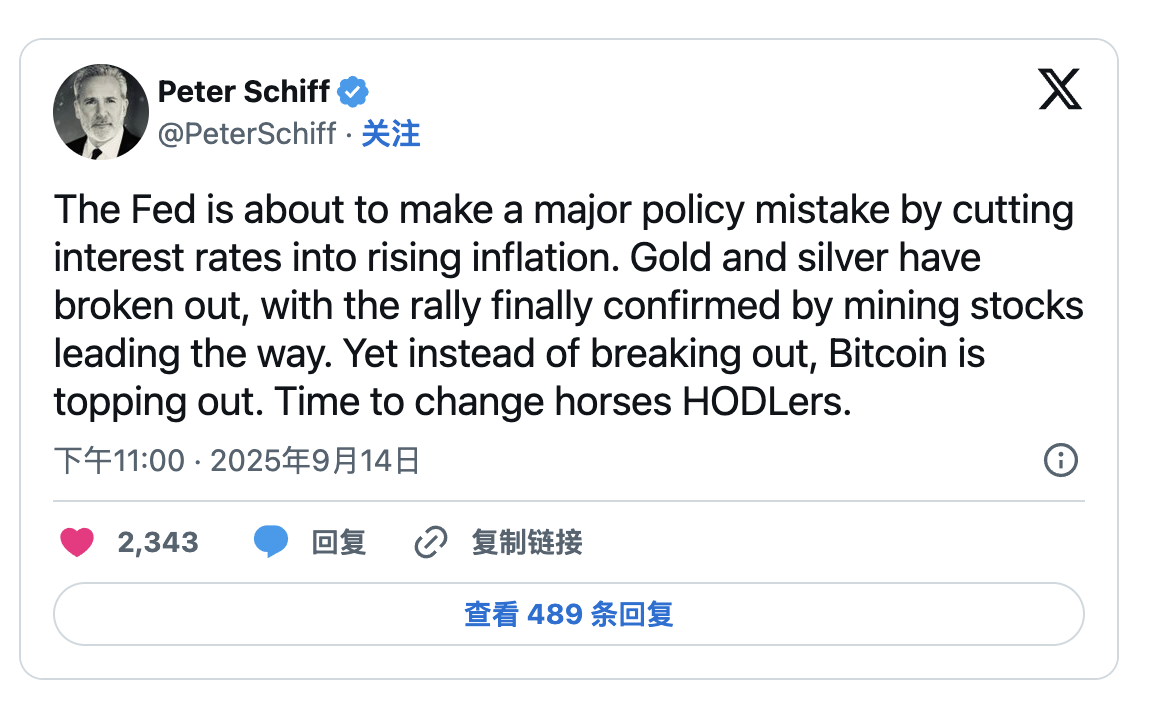1170x726 pixels.
Task: Click the 下午11:00 time stamp
Action: coord(119,461)
